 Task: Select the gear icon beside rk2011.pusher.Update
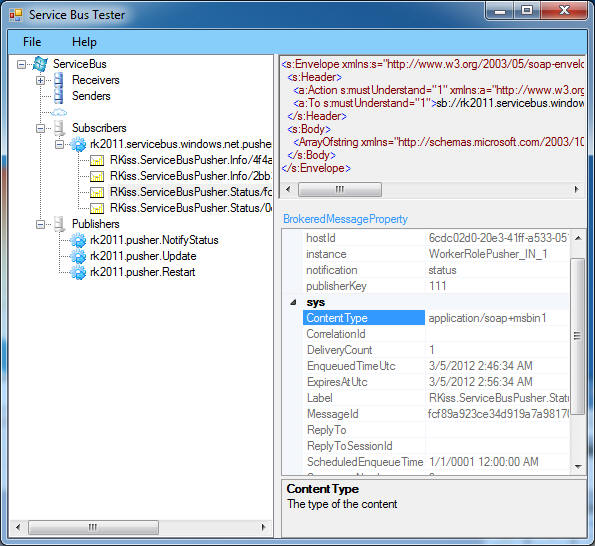coord(78,256)
